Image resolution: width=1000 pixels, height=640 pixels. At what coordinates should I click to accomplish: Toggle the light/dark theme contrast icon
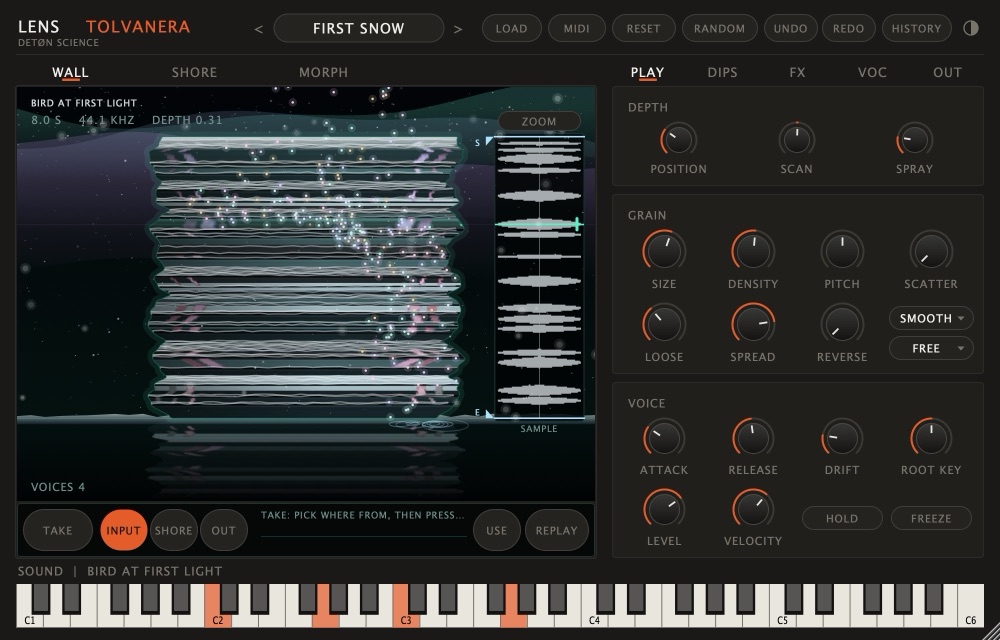tap(971, 28)
